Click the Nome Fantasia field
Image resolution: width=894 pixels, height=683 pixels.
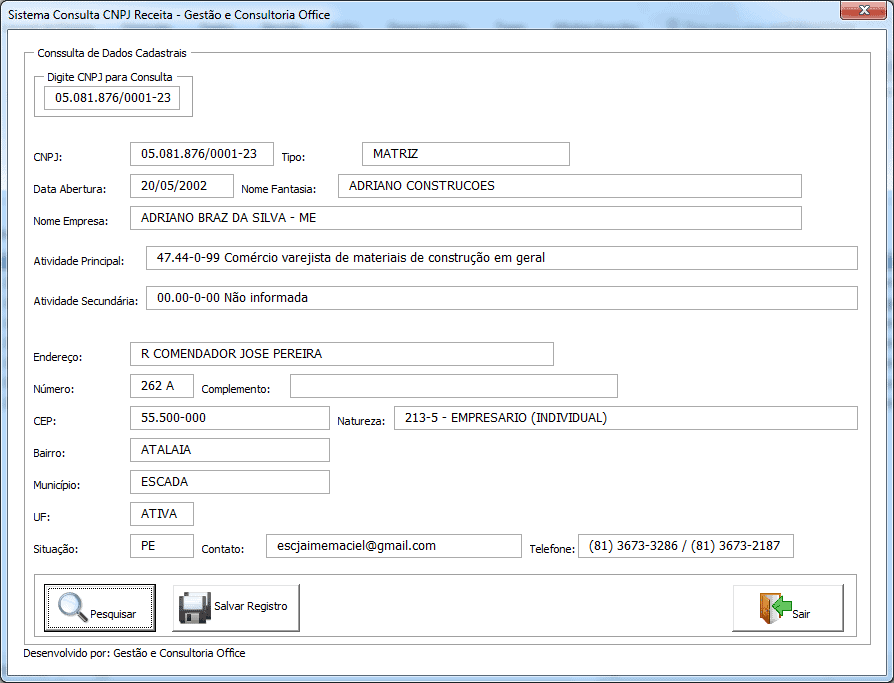(x=569, y=186)
